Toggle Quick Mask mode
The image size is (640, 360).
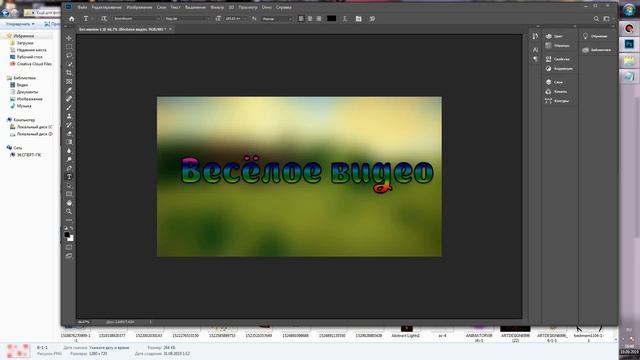(69, 247)
